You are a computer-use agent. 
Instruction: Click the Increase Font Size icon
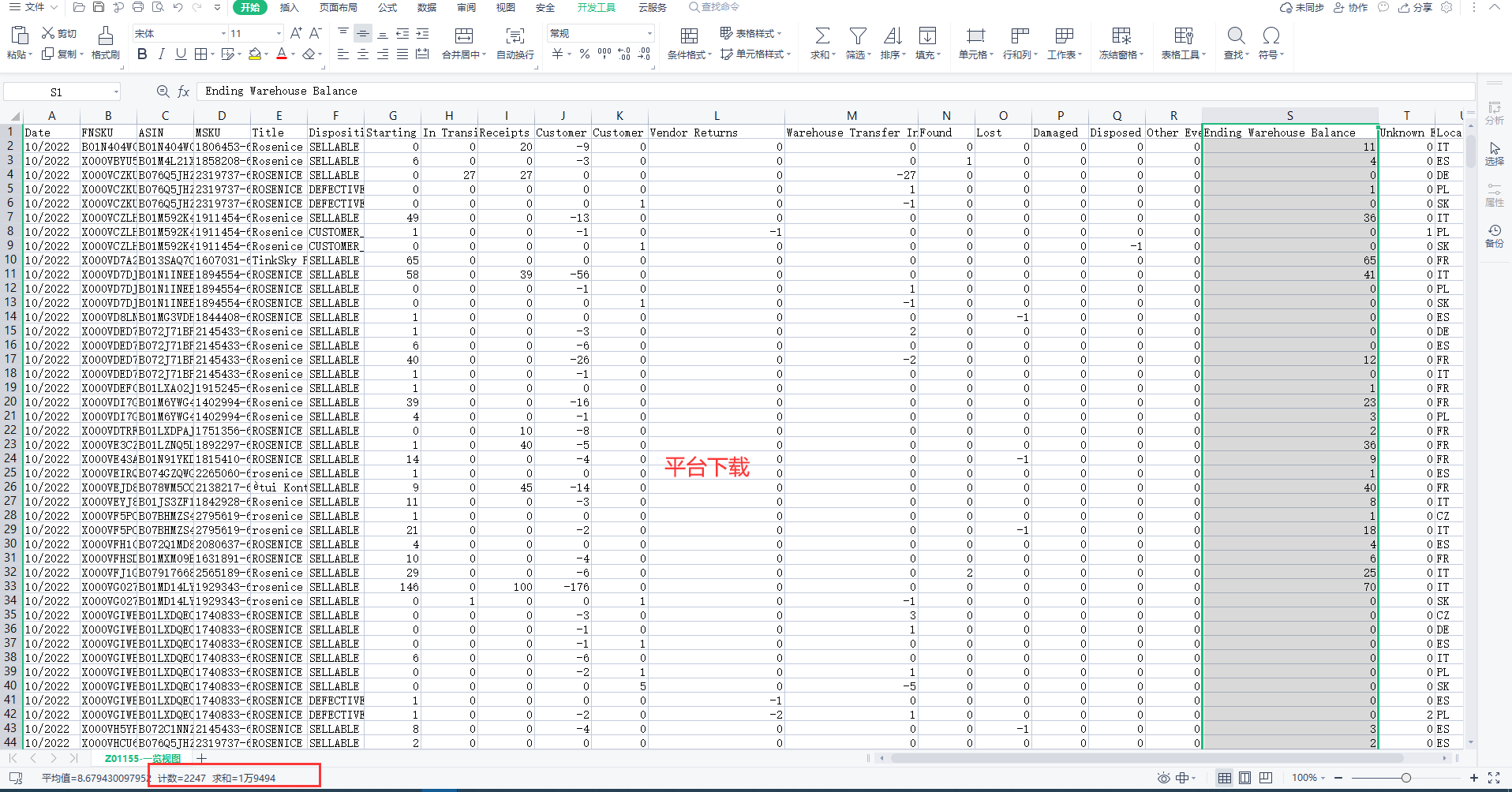[296, 33]
